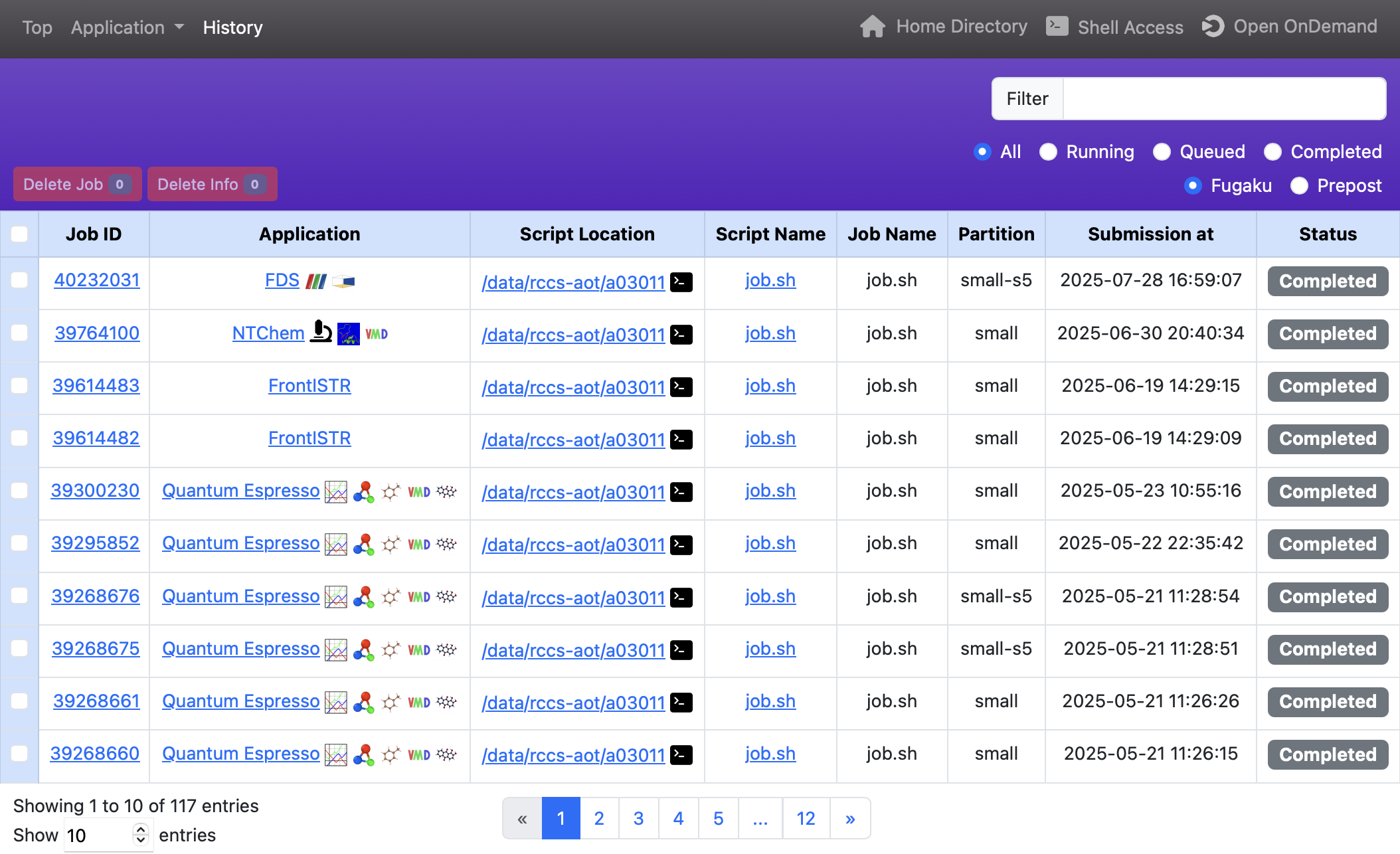
Task: Launch VMD for job 39268675
Action: click(419, 650)
